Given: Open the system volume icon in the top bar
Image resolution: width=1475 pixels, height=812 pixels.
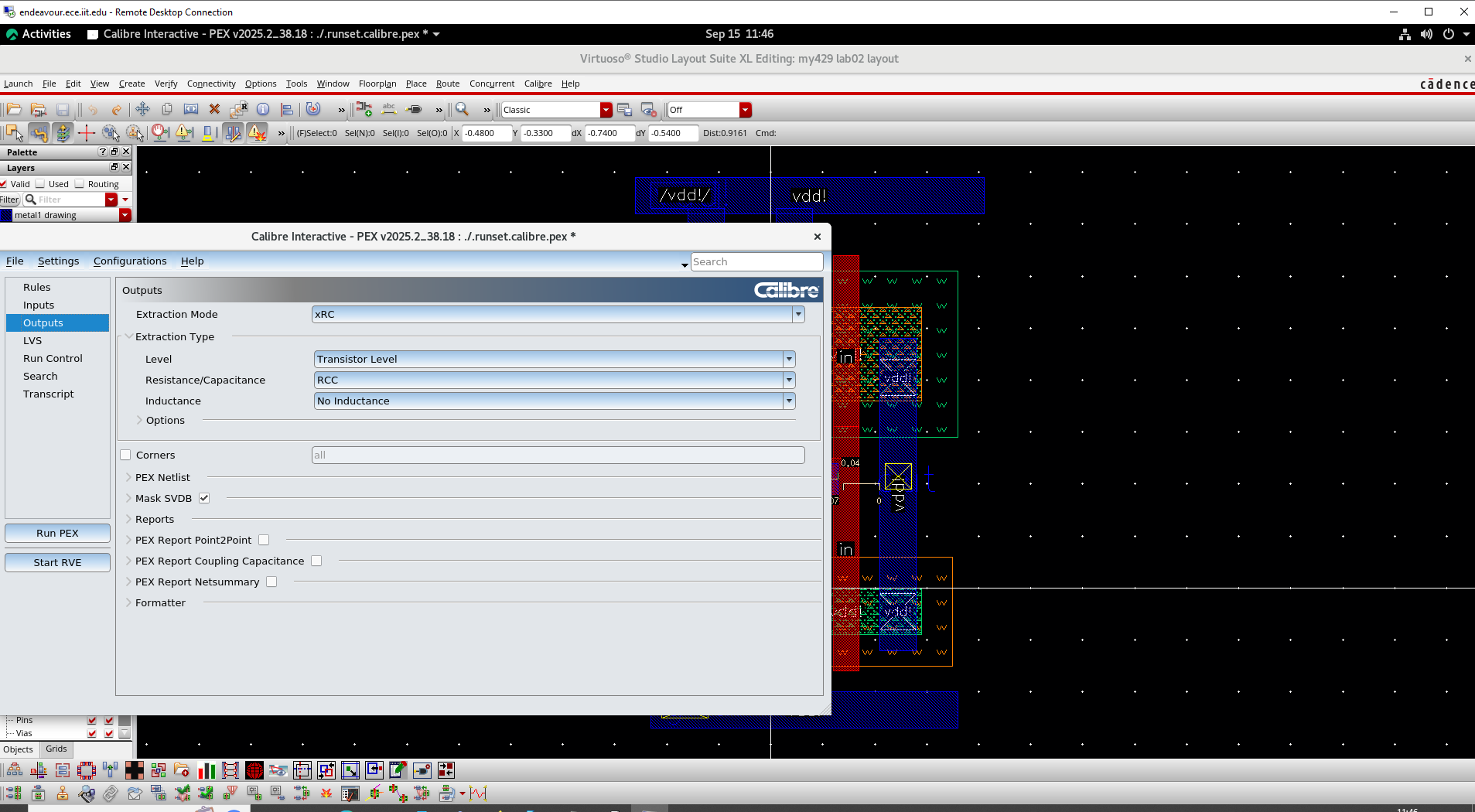Looking at the screenshot, I should pyautogui.click(x=1426, y=34).
